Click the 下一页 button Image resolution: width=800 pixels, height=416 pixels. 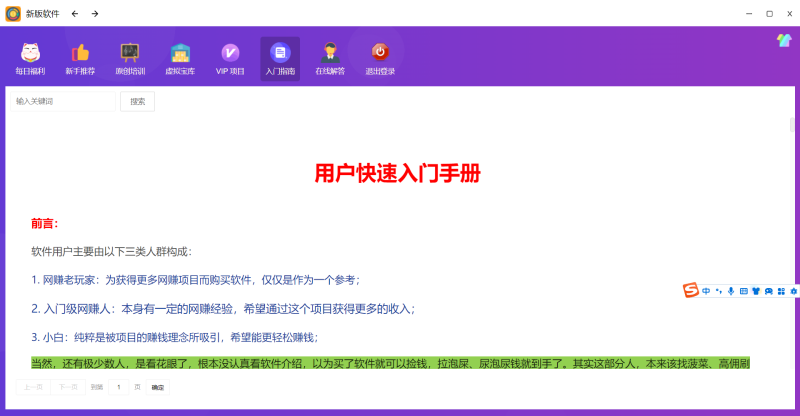[68, 387]
